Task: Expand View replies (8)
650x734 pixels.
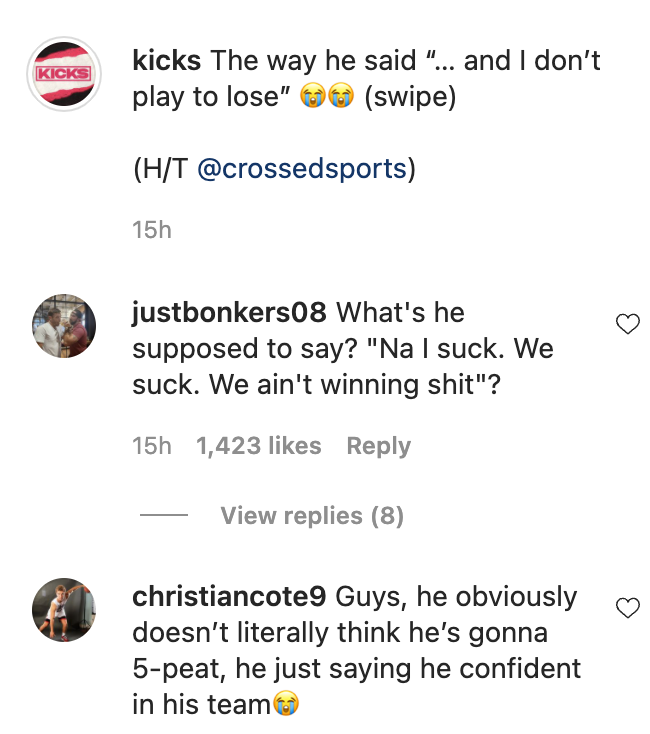Action: tap(312, 516)
